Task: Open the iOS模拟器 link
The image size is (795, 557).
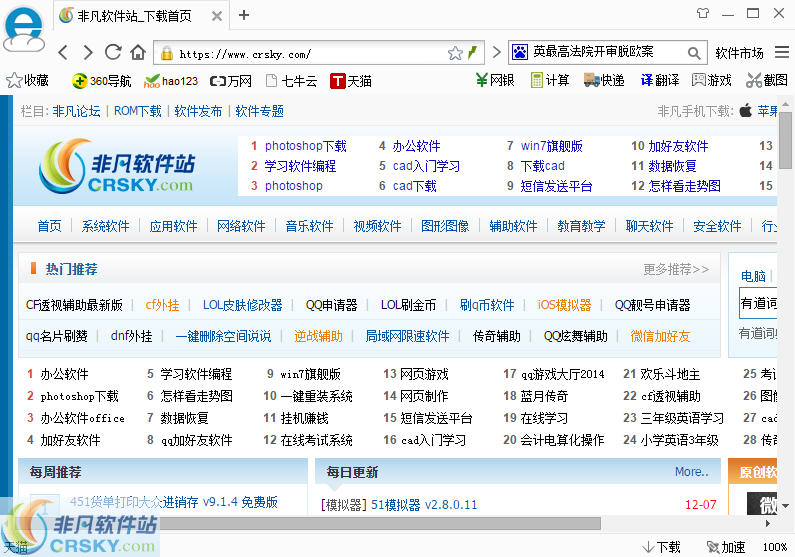Action: pyautogui.click(x=564, y=305)
